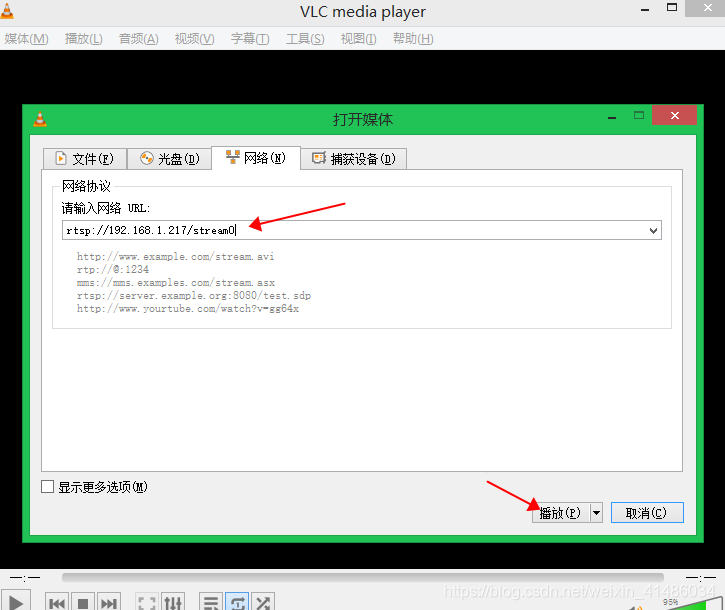Viewport: 725px width, 610px height.
Task: Open the 工具(S) menu
Action: [305, 39]
